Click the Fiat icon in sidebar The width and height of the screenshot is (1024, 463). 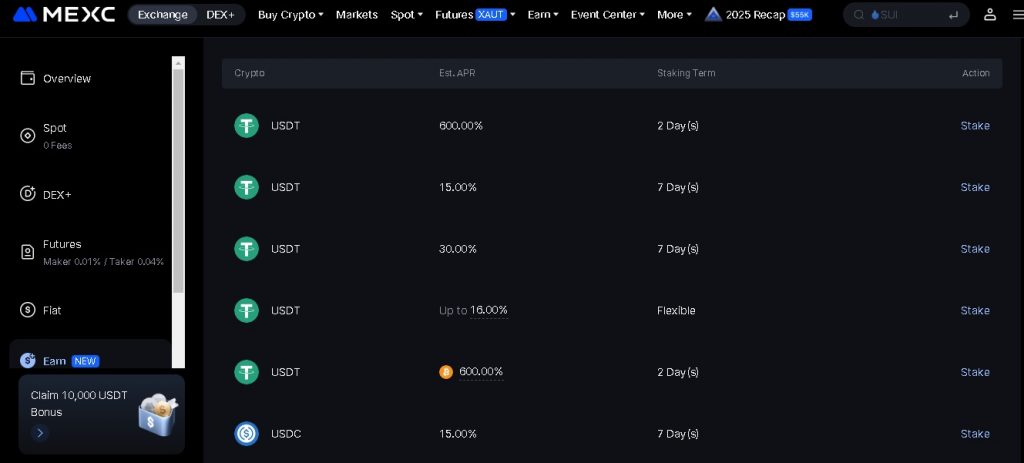click(x=28, y=310)
